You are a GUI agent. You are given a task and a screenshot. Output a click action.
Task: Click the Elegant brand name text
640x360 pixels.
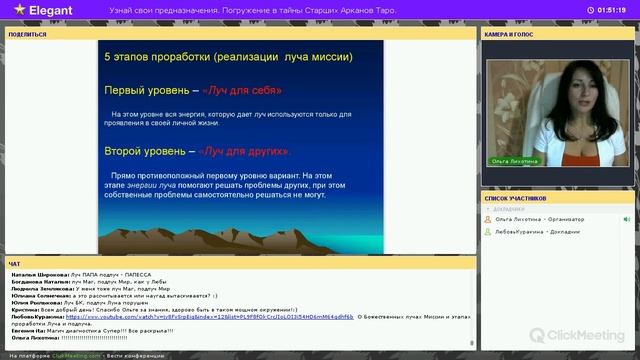51,10
